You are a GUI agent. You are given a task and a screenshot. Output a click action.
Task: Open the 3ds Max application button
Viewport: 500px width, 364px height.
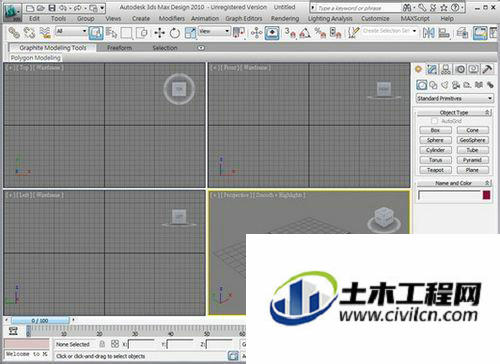click(x=12, y=13)
